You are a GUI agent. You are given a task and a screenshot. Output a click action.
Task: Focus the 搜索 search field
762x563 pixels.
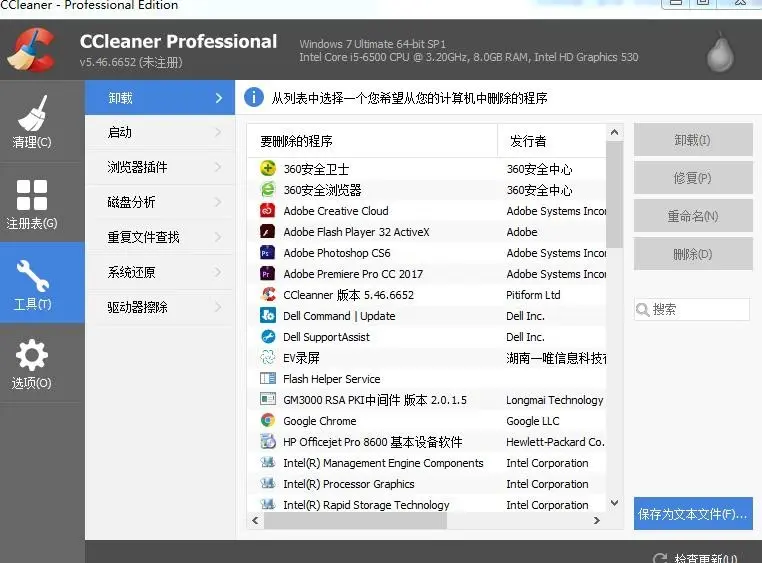[x=692, y=309]
